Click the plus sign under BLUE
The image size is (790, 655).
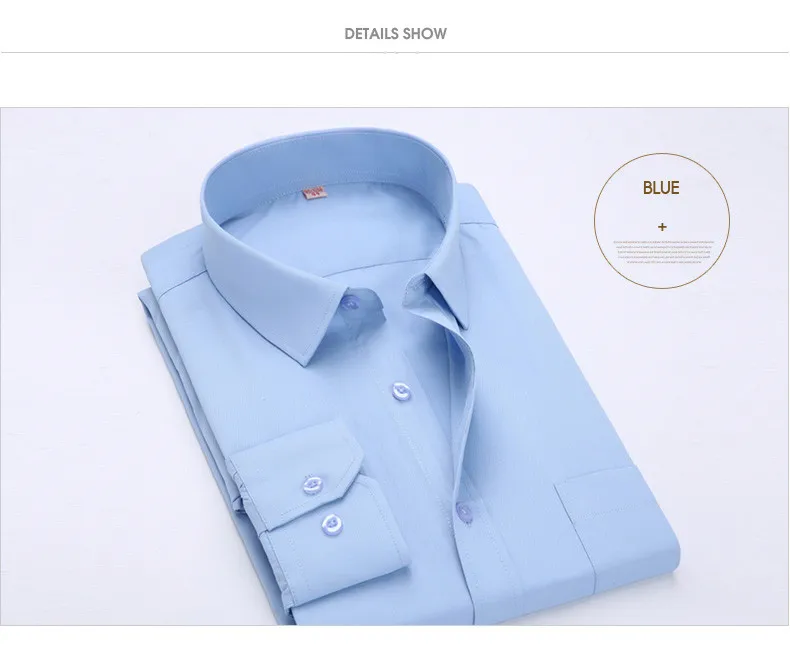tap(662, 227)
